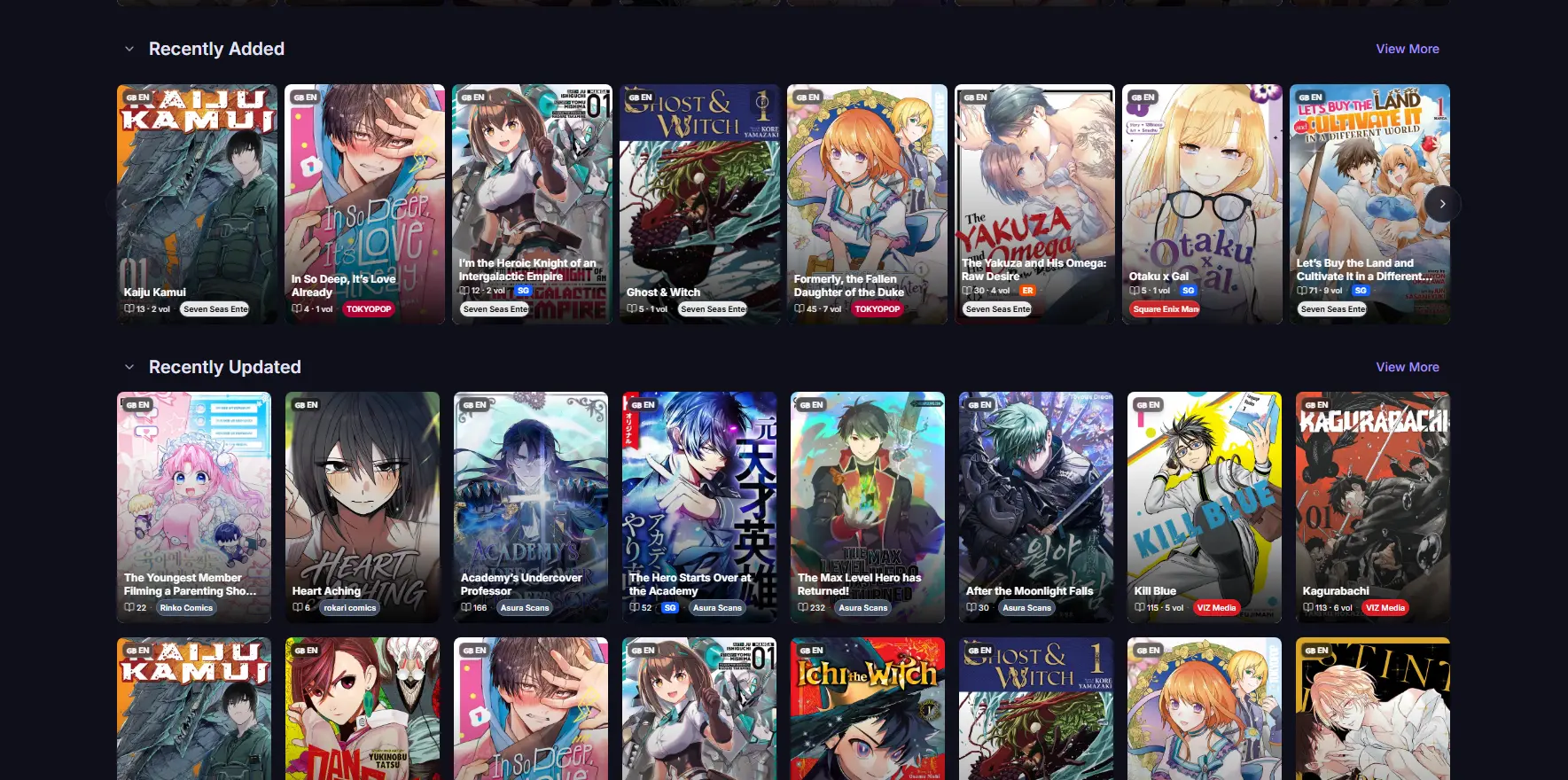Click the carousel next arrow in Recently Added
The height and width of the screenshot is (780, 1568).
(1442, 204)
